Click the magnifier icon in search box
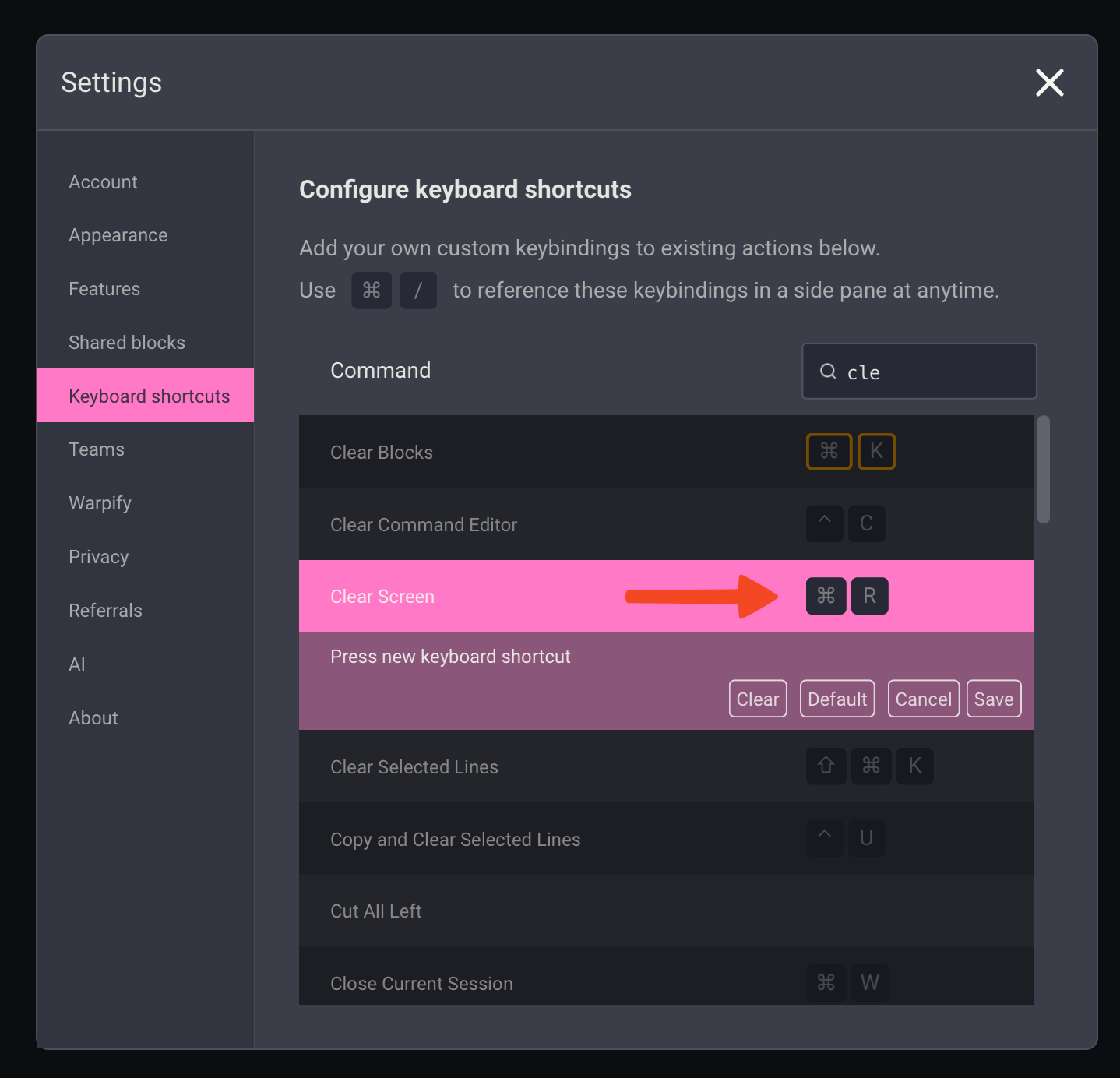The width and height of the screenshot is (1120, 1078). pyautogui.click(x=828, y=372)
